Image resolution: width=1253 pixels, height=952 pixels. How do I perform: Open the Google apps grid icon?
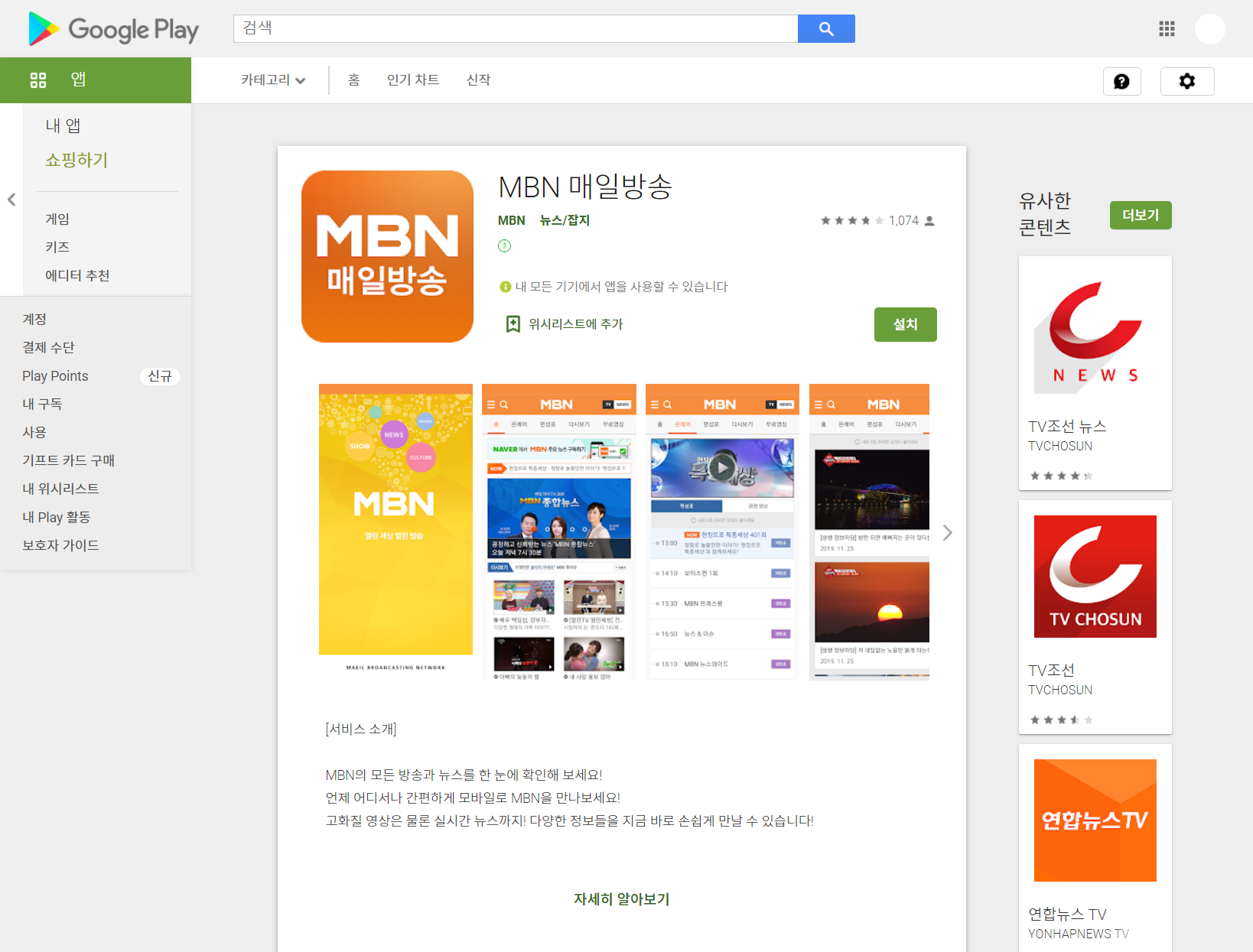(1167, 29)
